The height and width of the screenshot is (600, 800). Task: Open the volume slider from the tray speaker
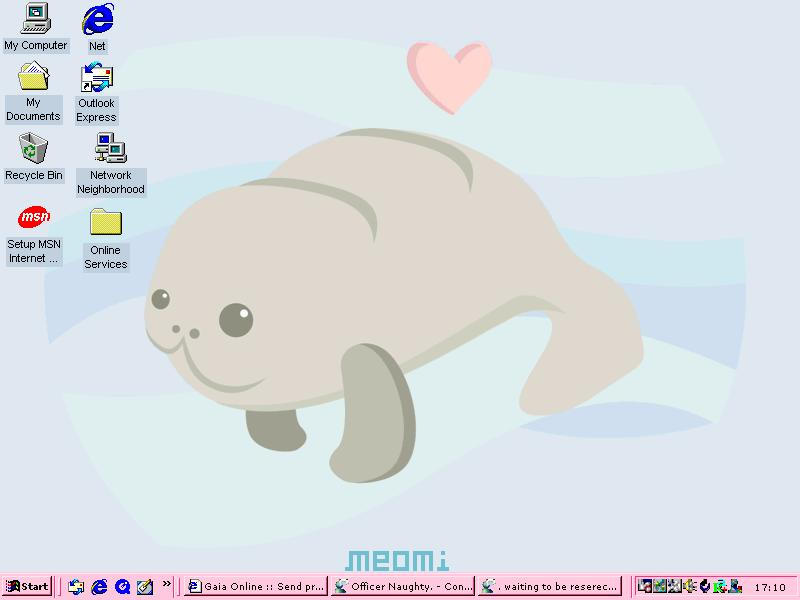(x=690, y=585)
